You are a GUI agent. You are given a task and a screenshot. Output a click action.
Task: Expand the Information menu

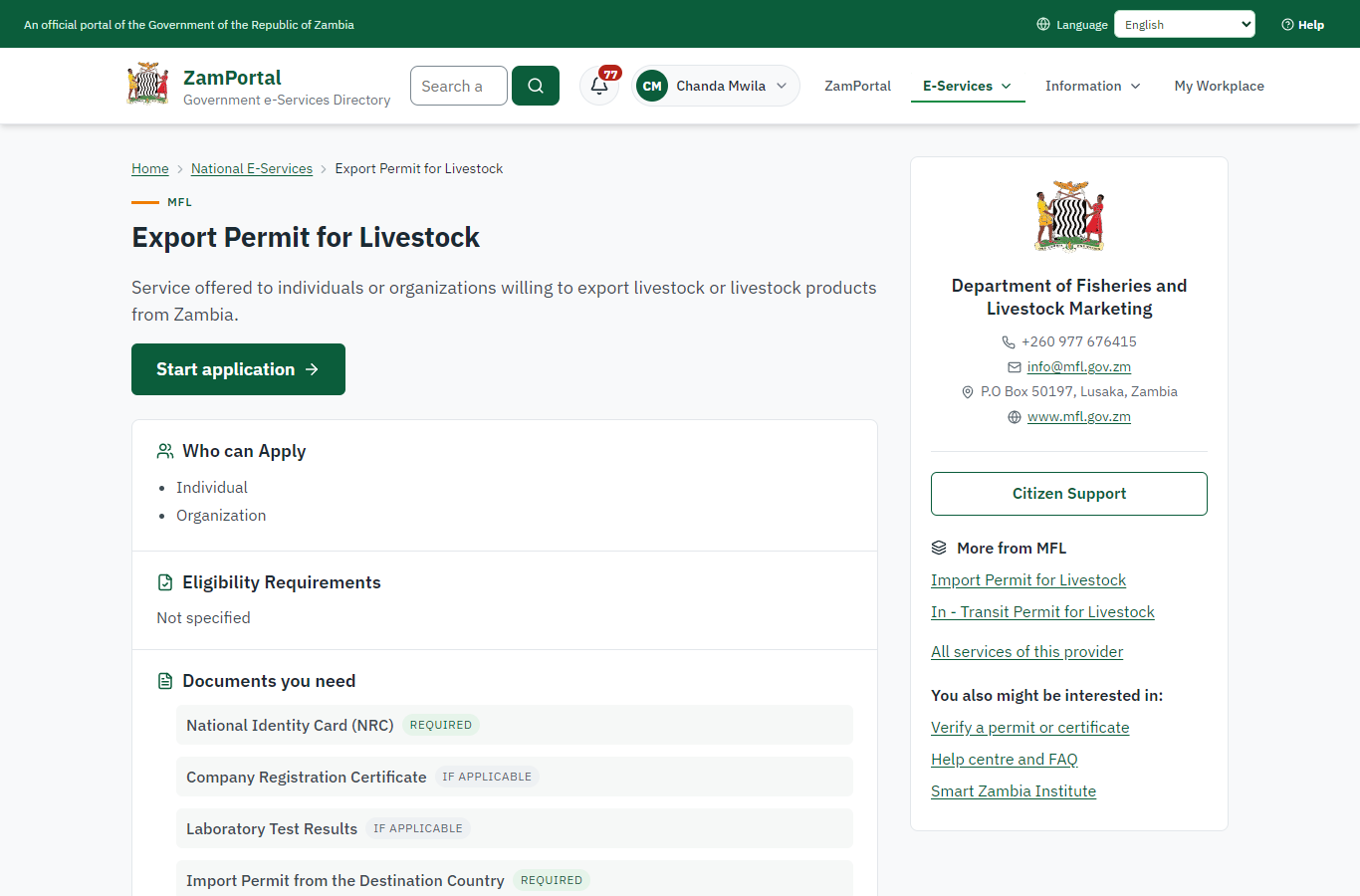(x=1093, y=87)
